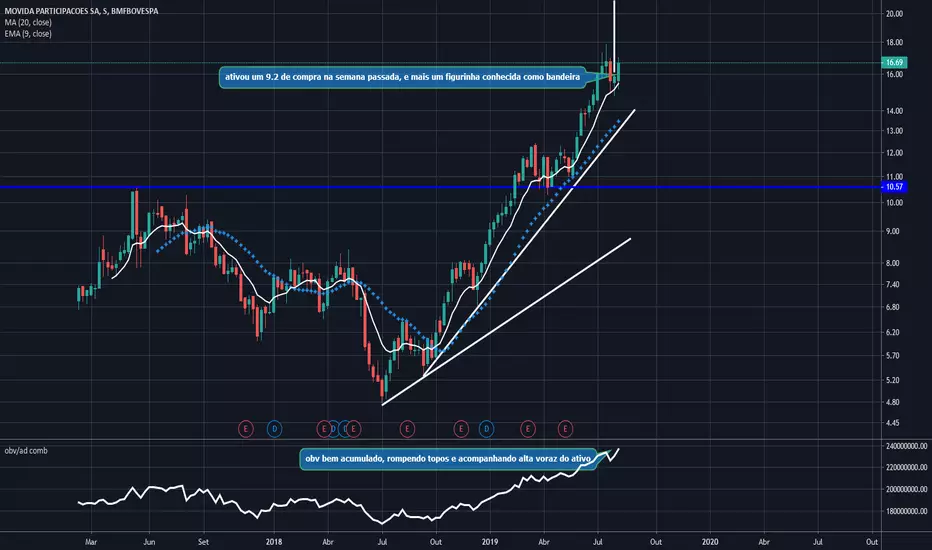
Task: Click the first E earnings marker before 2018
Action: 245,428
